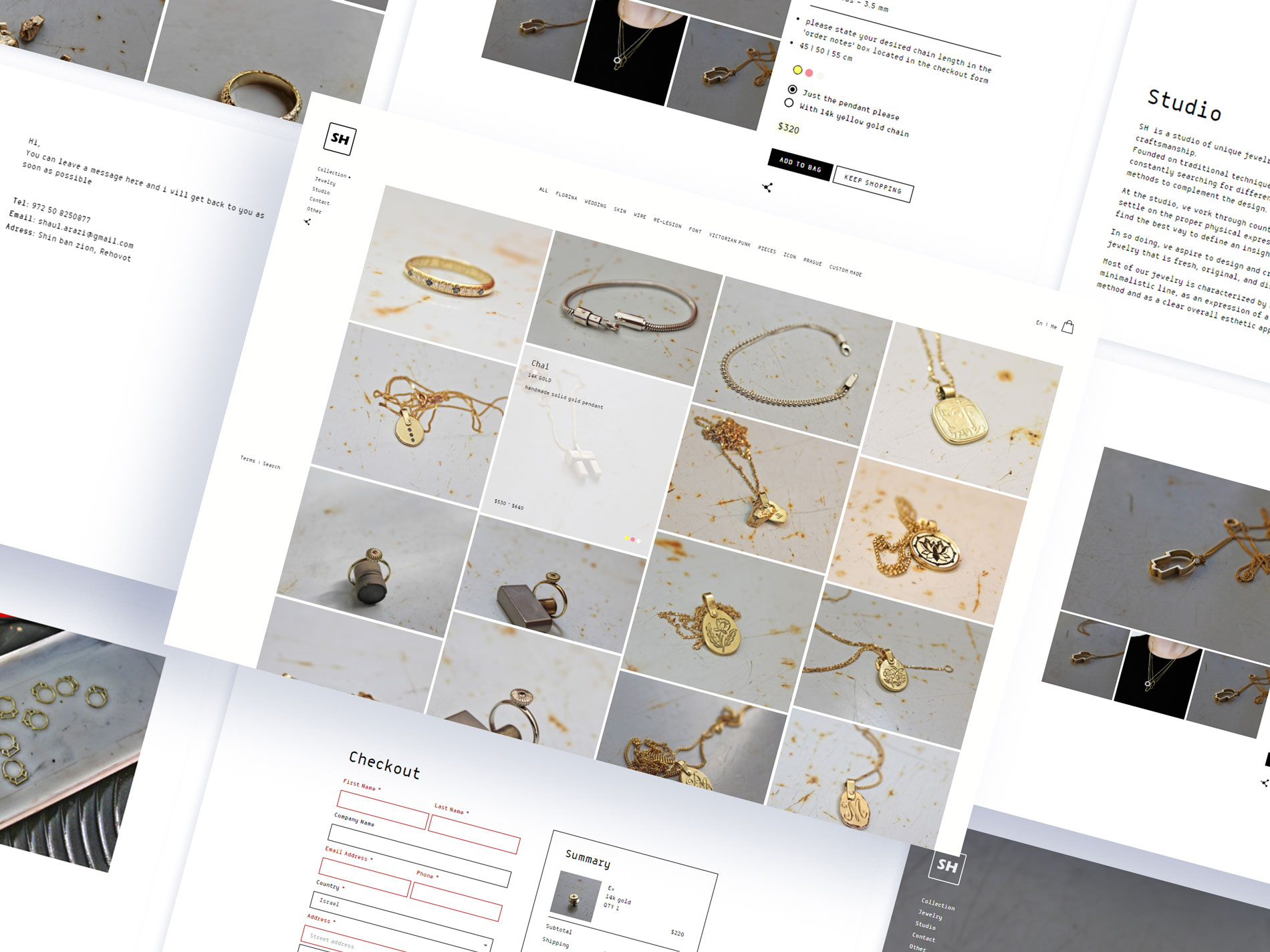
Task: Select the FLORINA collection filter
Action: (566, 196)
